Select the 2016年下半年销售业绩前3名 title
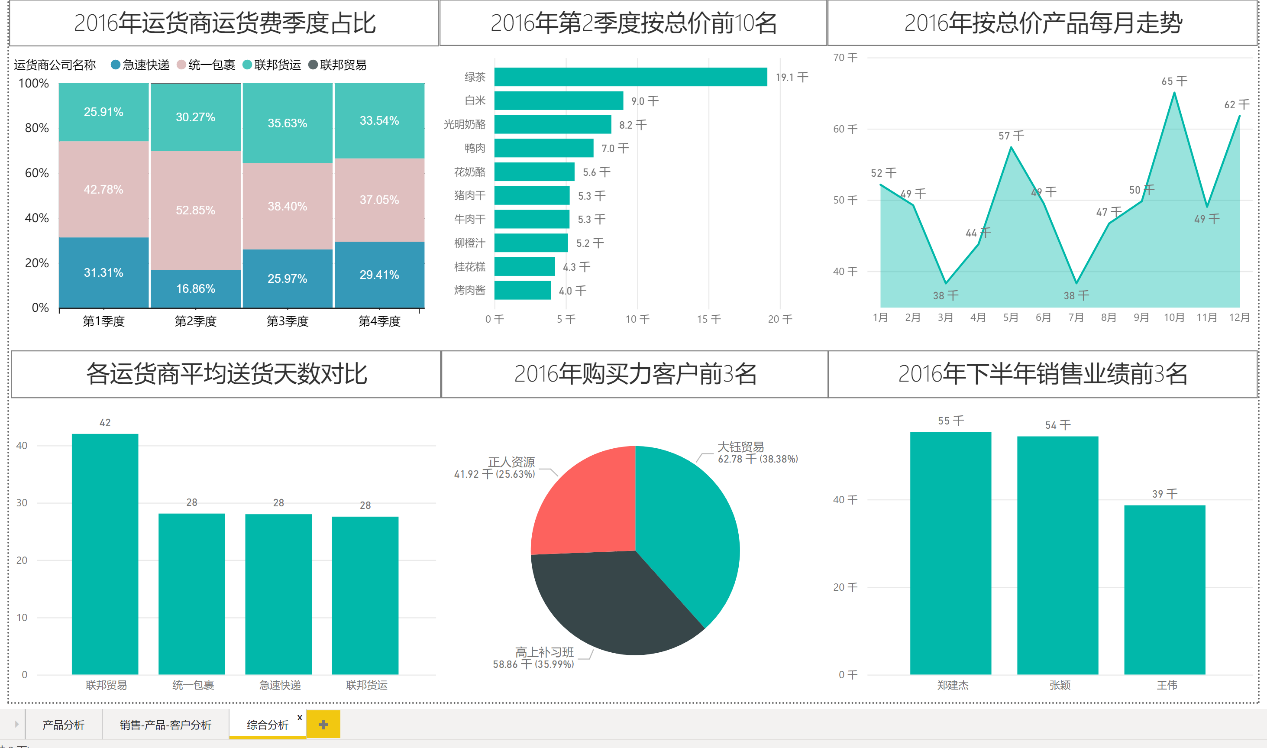Image resolution: width=1267 pixels, height=748 pixels. click(x=1043, y=374)
